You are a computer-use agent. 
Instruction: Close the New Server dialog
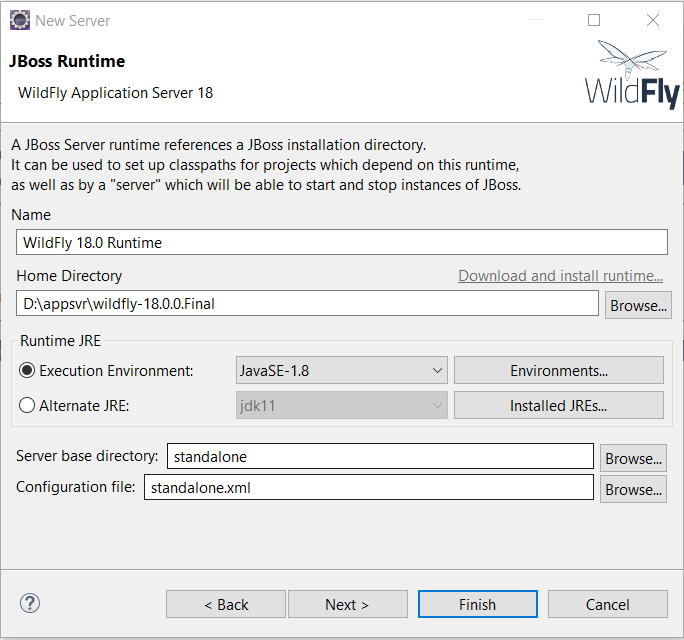point(653,20)
